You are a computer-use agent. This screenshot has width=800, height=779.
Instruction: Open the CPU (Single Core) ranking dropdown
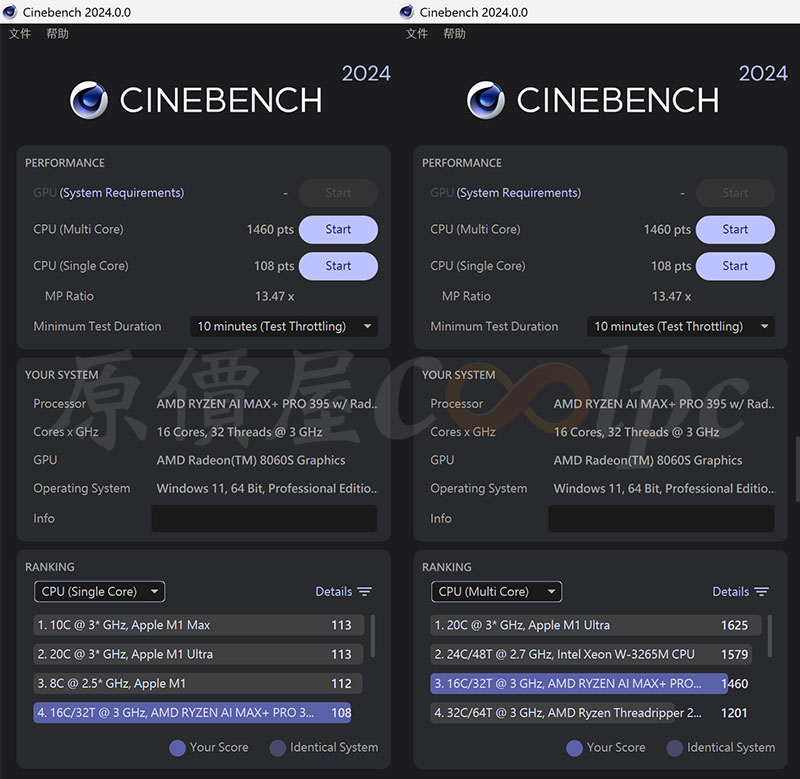[x=99, y=592]
